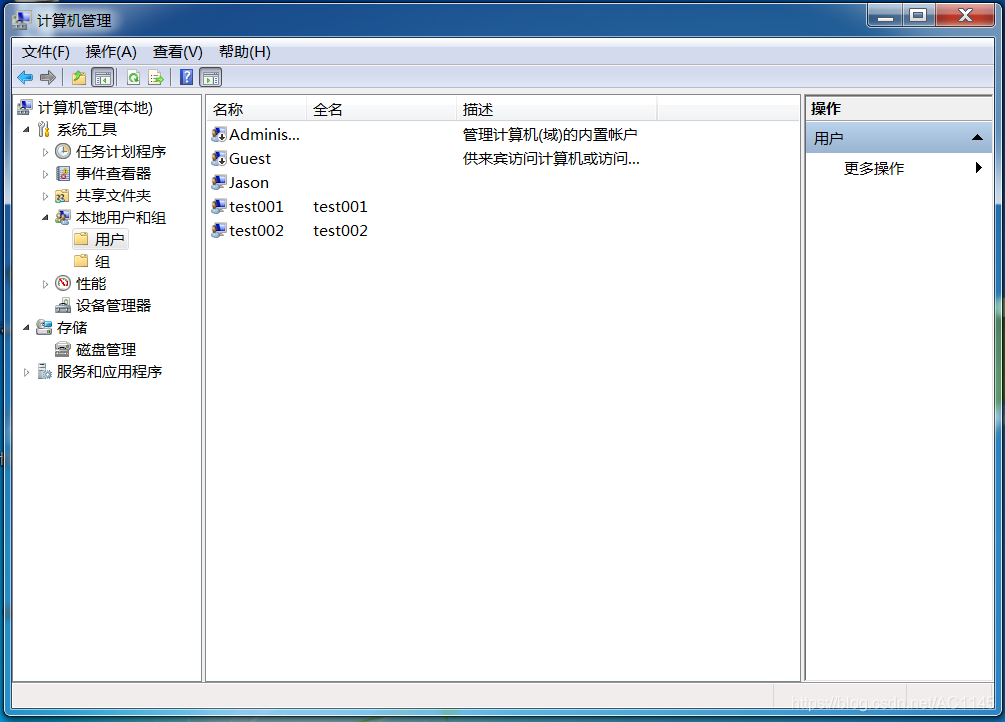Minimize the 计算机管理 window
The width and height of the screenshot is (1005, 722).
point(886,15)
